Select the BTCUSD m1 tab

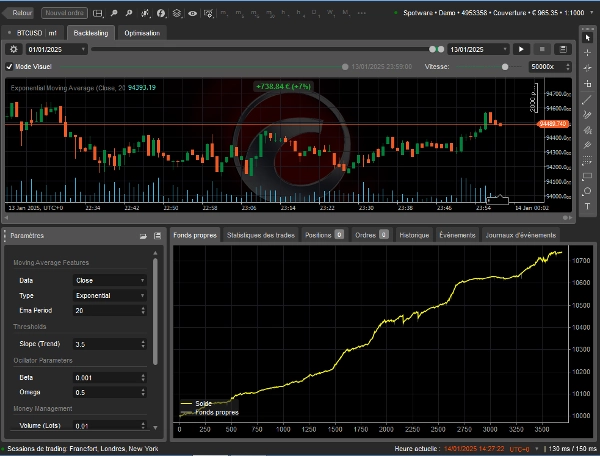[x=33, y=33]
